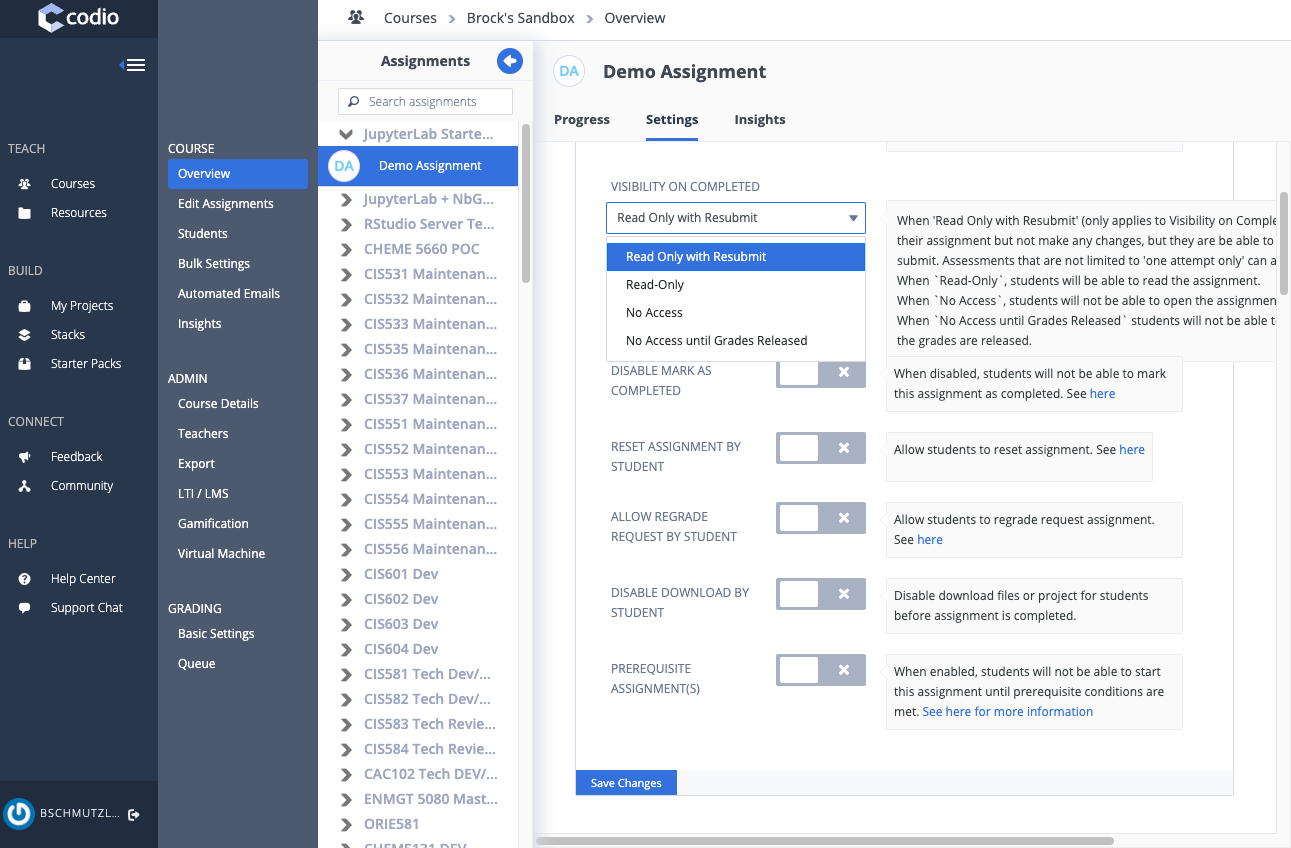Expand the RStudio Server Te module

[x=346, y=224]
